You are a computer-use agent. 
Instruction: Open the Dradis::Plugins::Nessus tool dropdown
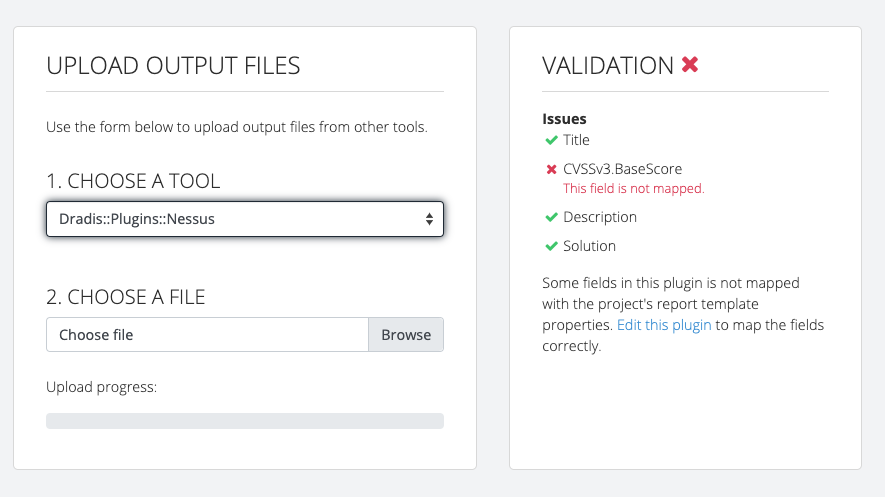[245, 219]
